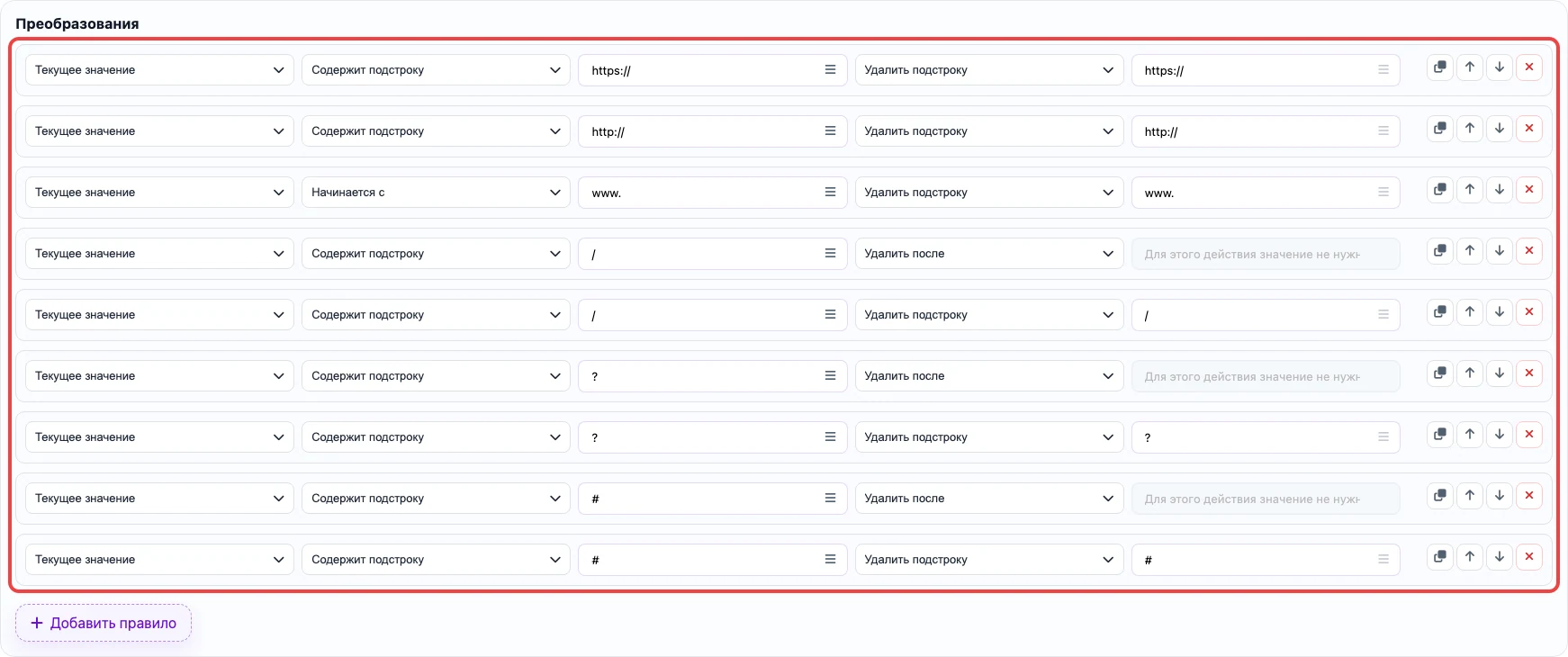Open 'Текущее значение' dropdown in https:// row
The image size is (1568, 657).
159,70
